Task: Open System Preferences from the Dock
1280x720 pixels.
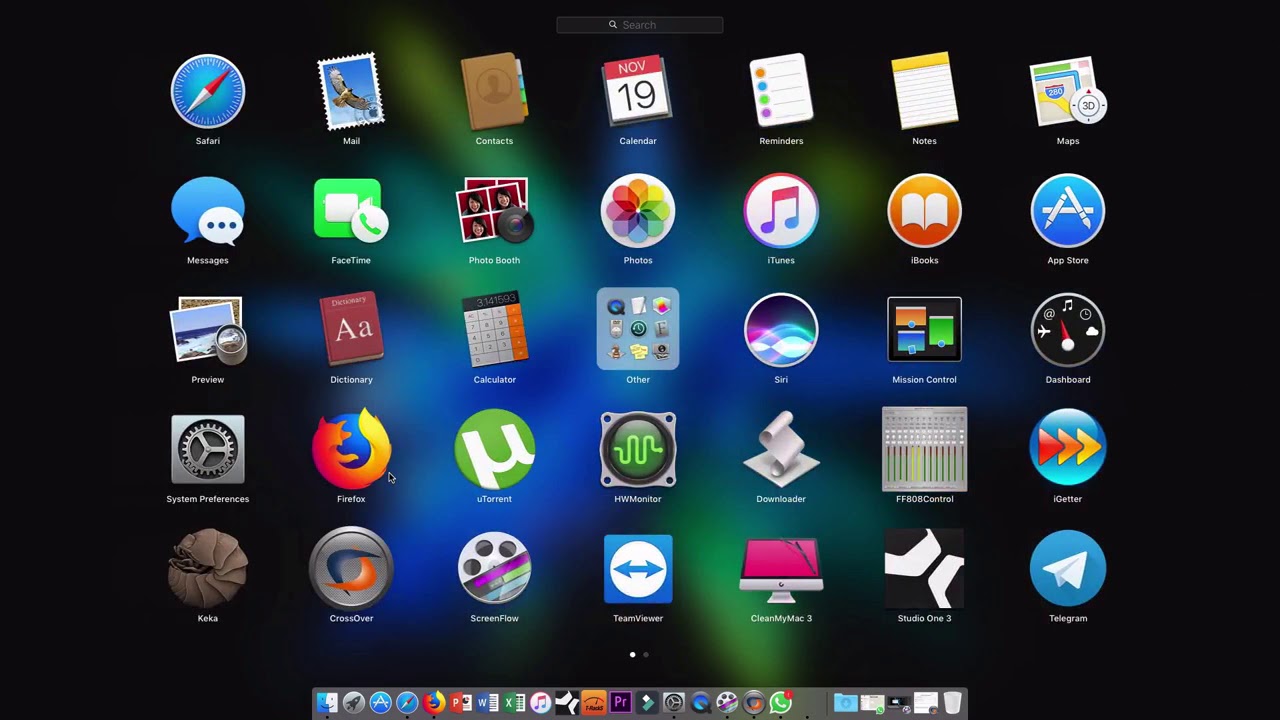Action: (674, 703)
